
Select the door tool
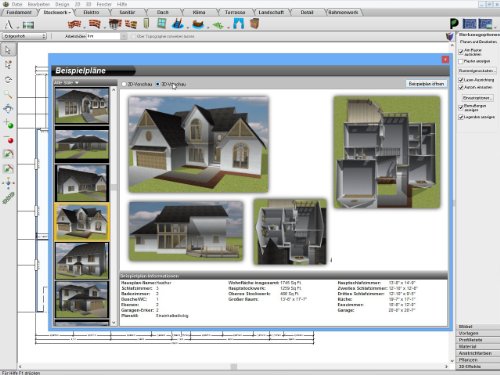coord(146,24)
